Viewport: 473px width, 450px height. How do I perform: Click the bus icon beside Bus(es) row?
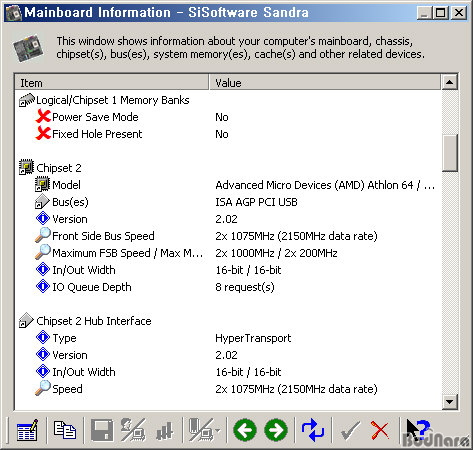click(42, 201)
